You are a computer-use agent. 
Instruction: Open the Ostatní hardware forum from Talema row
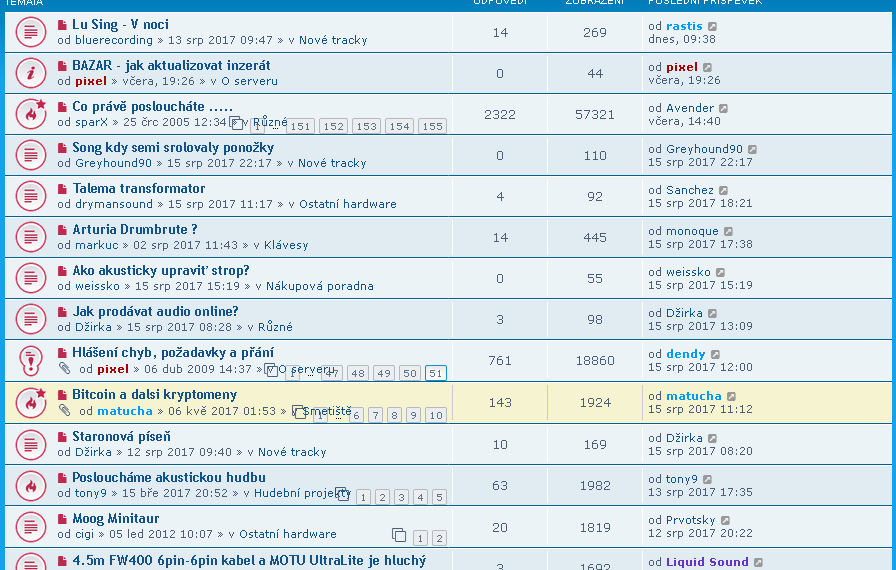(347, 204)
